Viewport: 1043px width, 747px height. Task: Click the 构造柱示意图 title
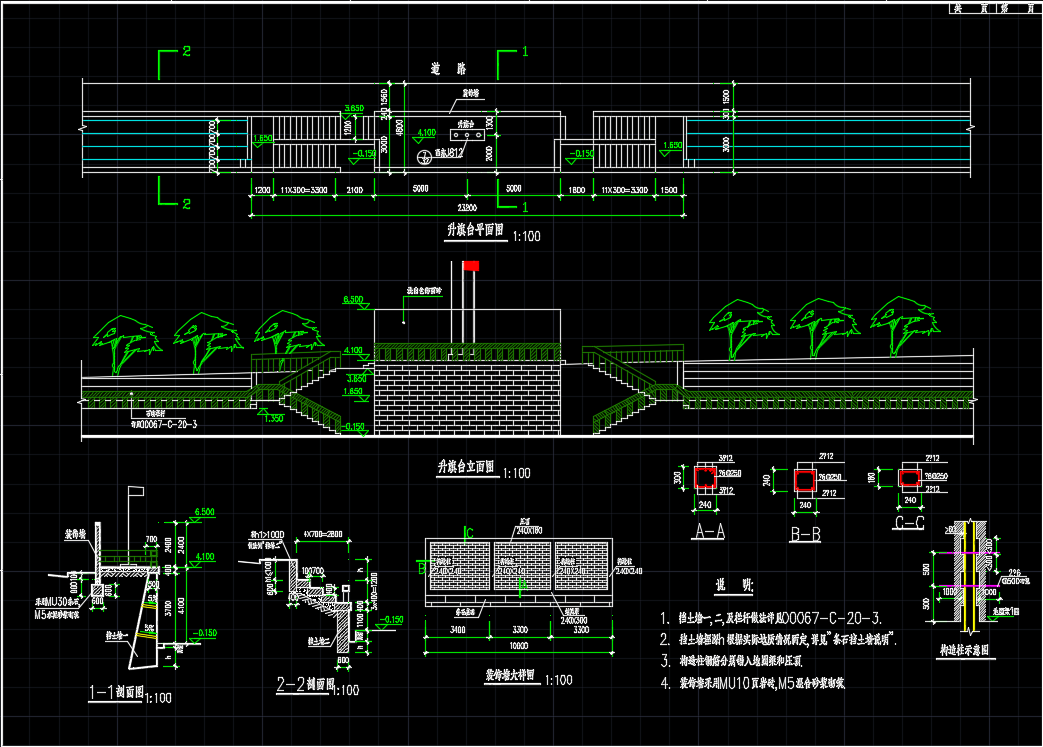click(965, 650)
